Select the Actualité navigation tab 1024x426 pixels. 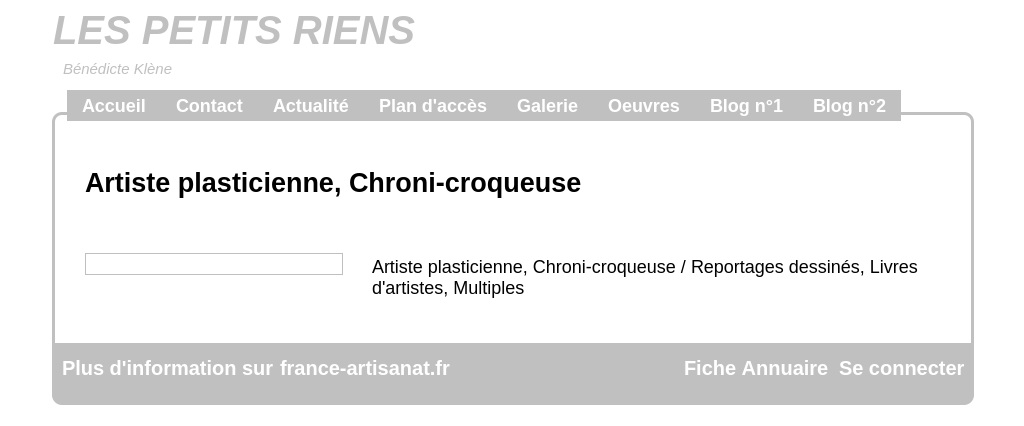point(311,106)
